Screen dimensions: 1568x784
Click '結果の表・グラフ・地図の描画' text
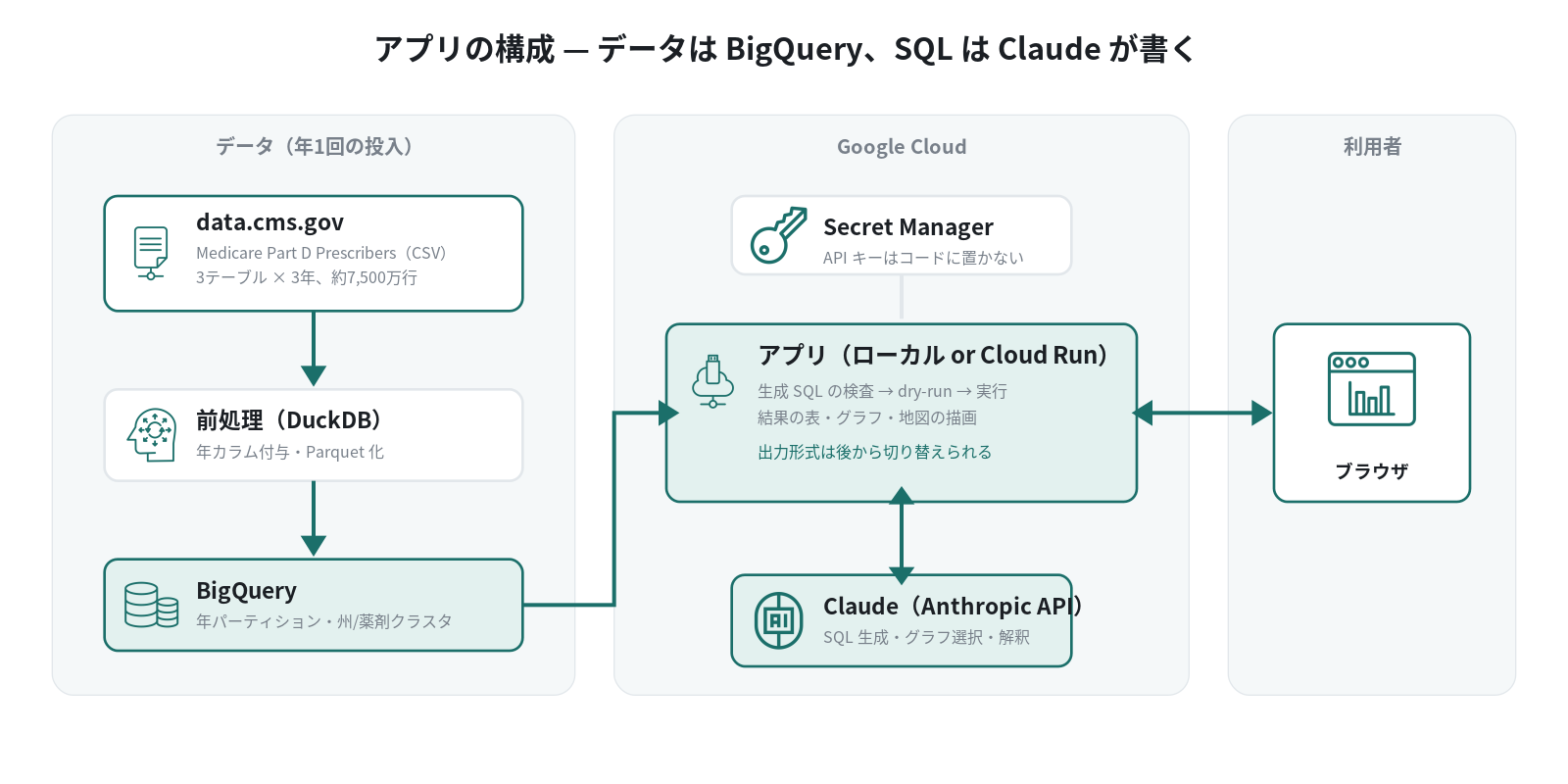click(867, 417)
